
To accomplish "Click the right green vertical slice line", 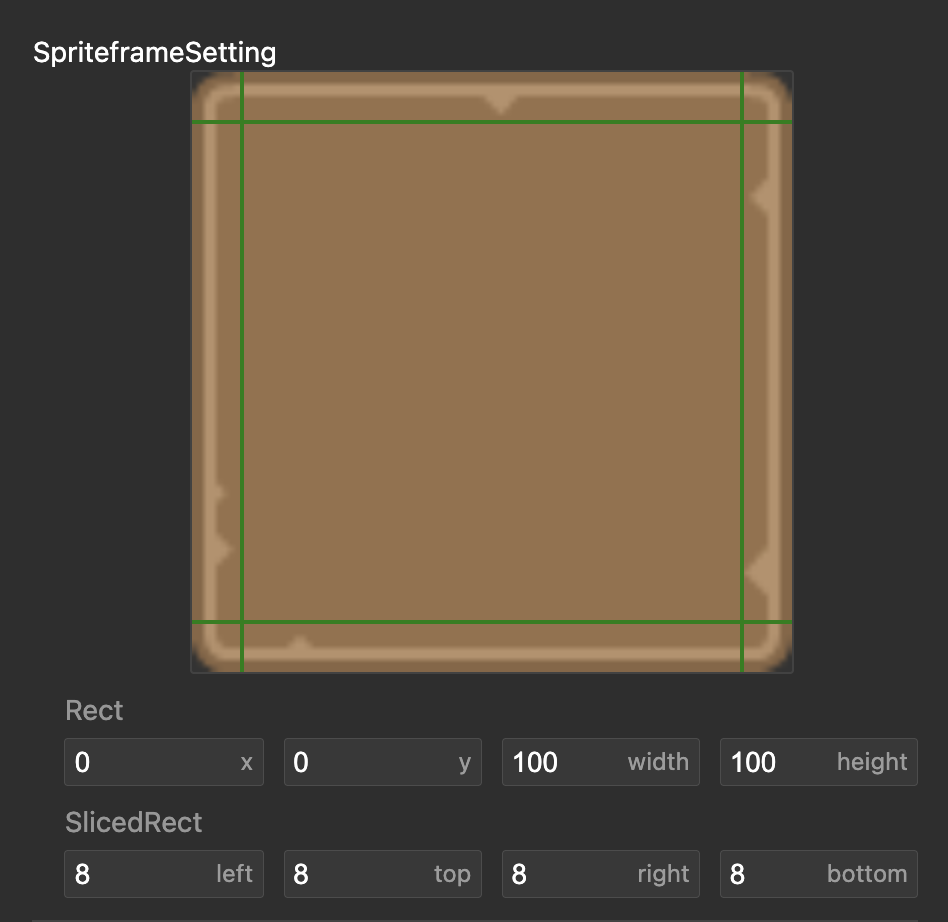I will click(x=742, y=372).
